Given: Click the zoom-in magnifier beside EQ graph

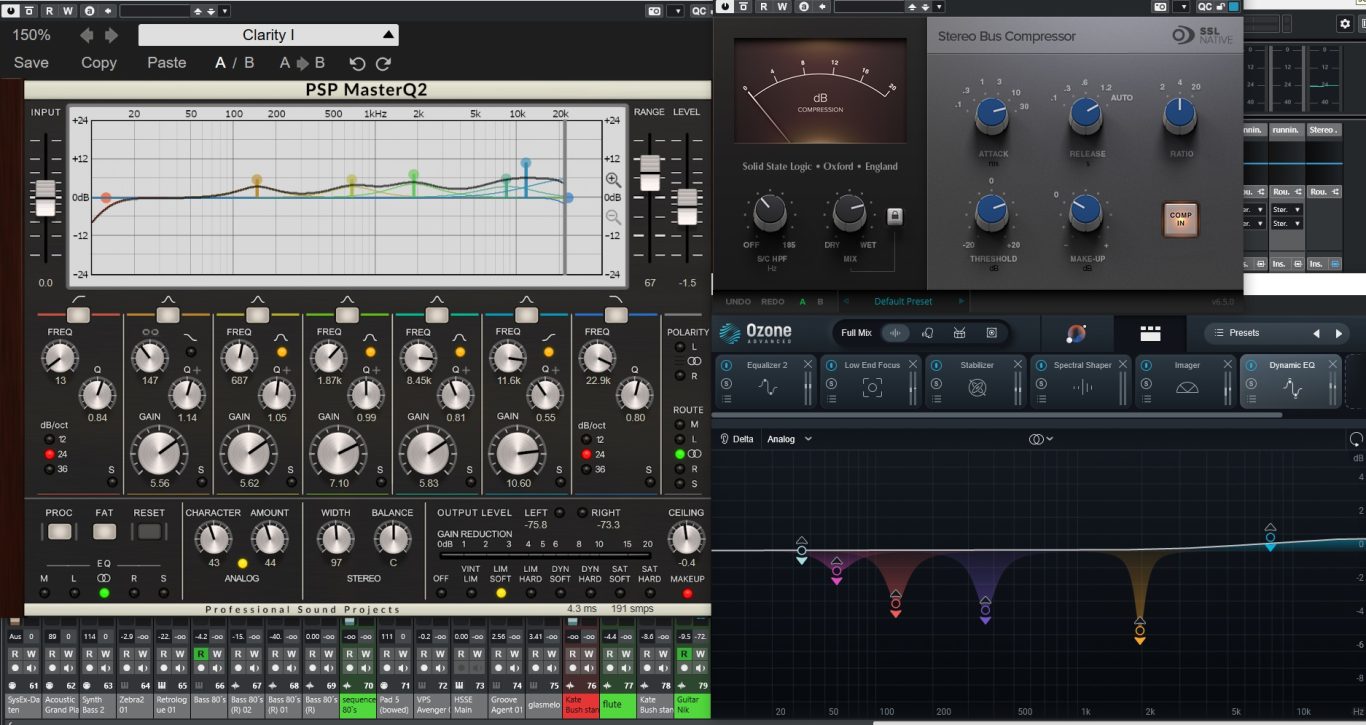Looking at the screenshot, I should [x=613, y=180].
